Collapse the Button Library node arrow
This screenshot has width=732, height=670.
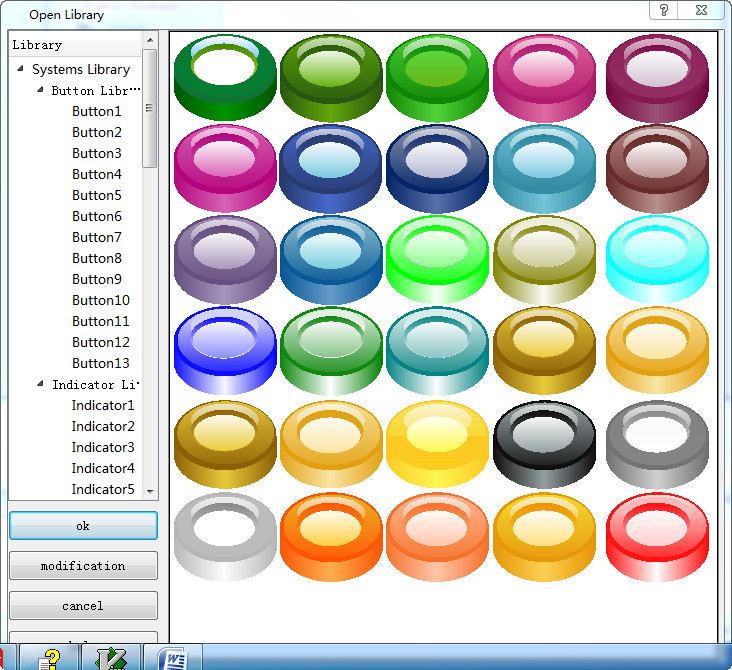click(x=40, y=89)
